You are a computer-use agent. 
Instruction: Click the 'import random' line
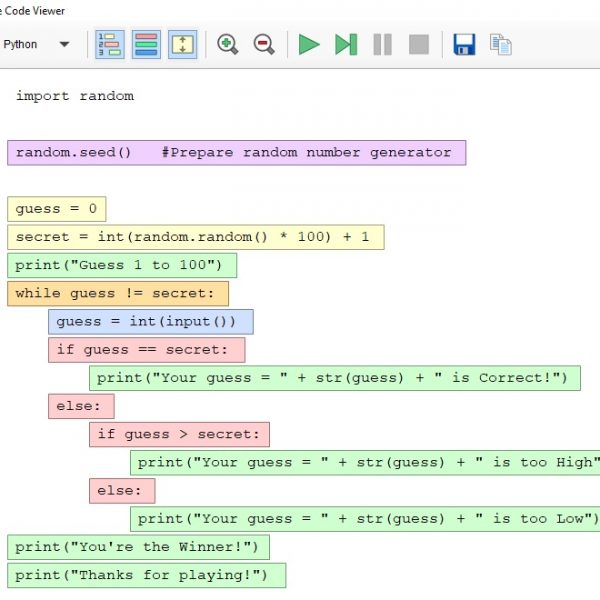click(75, 96)
